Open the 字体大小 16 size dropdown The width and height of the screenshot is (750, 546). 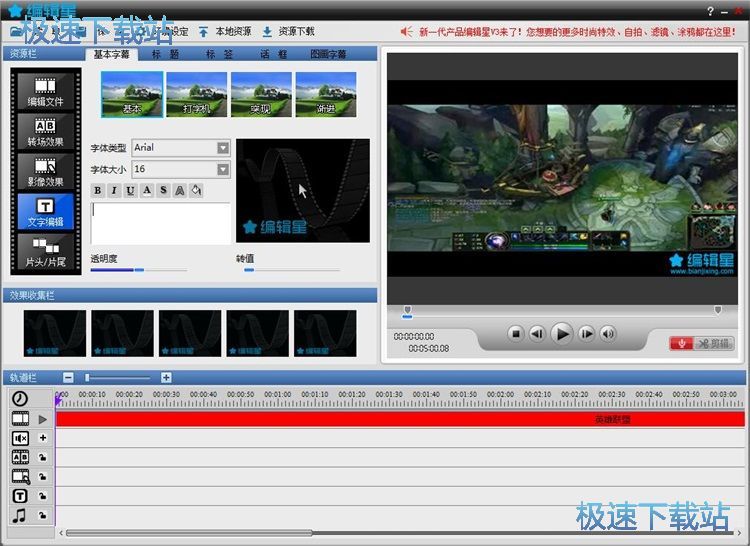tap(223, 169)
